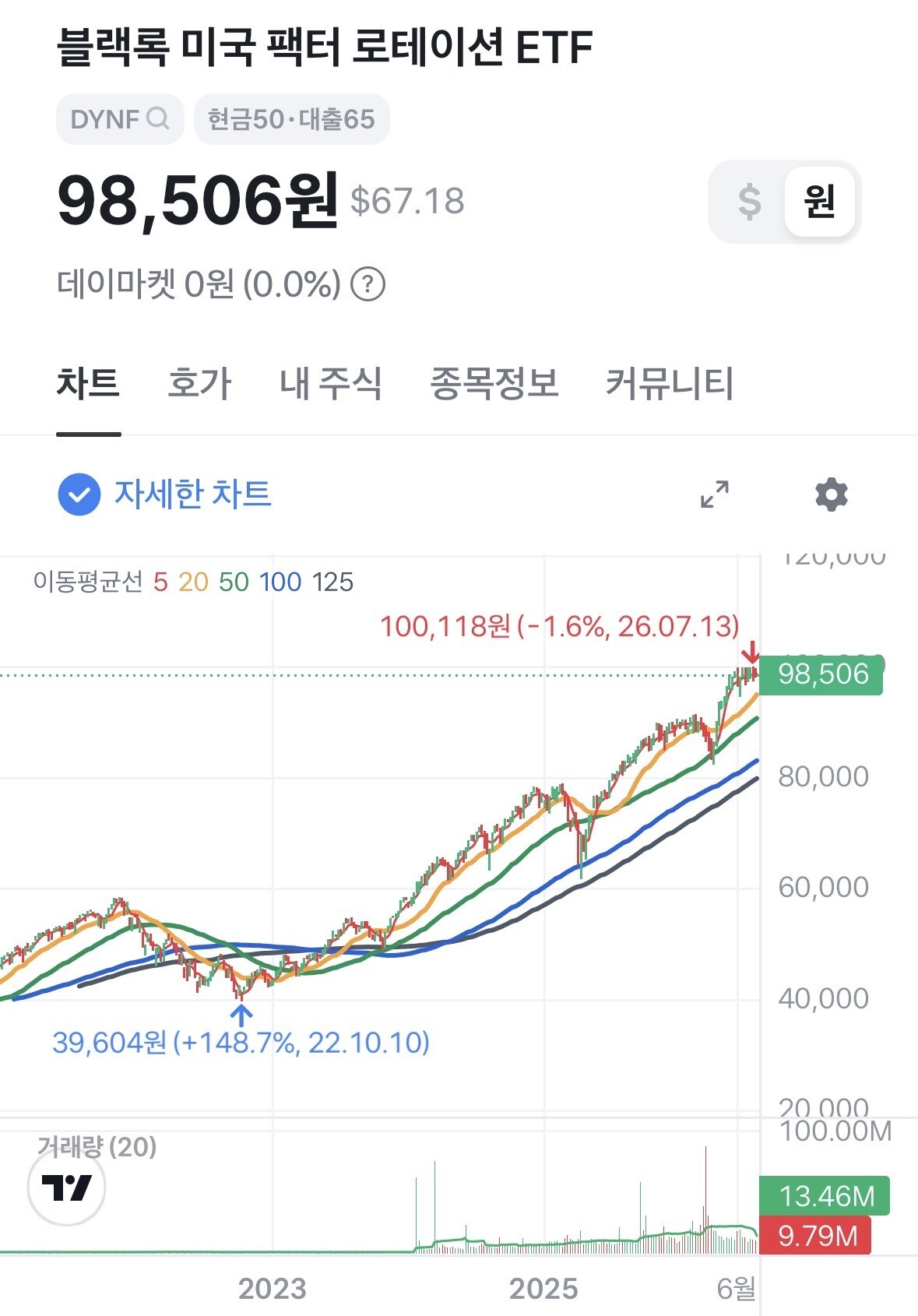Switch currency display to dollar ($)
Viewport: 918px width, 1316px height.
tap(749, 202)
